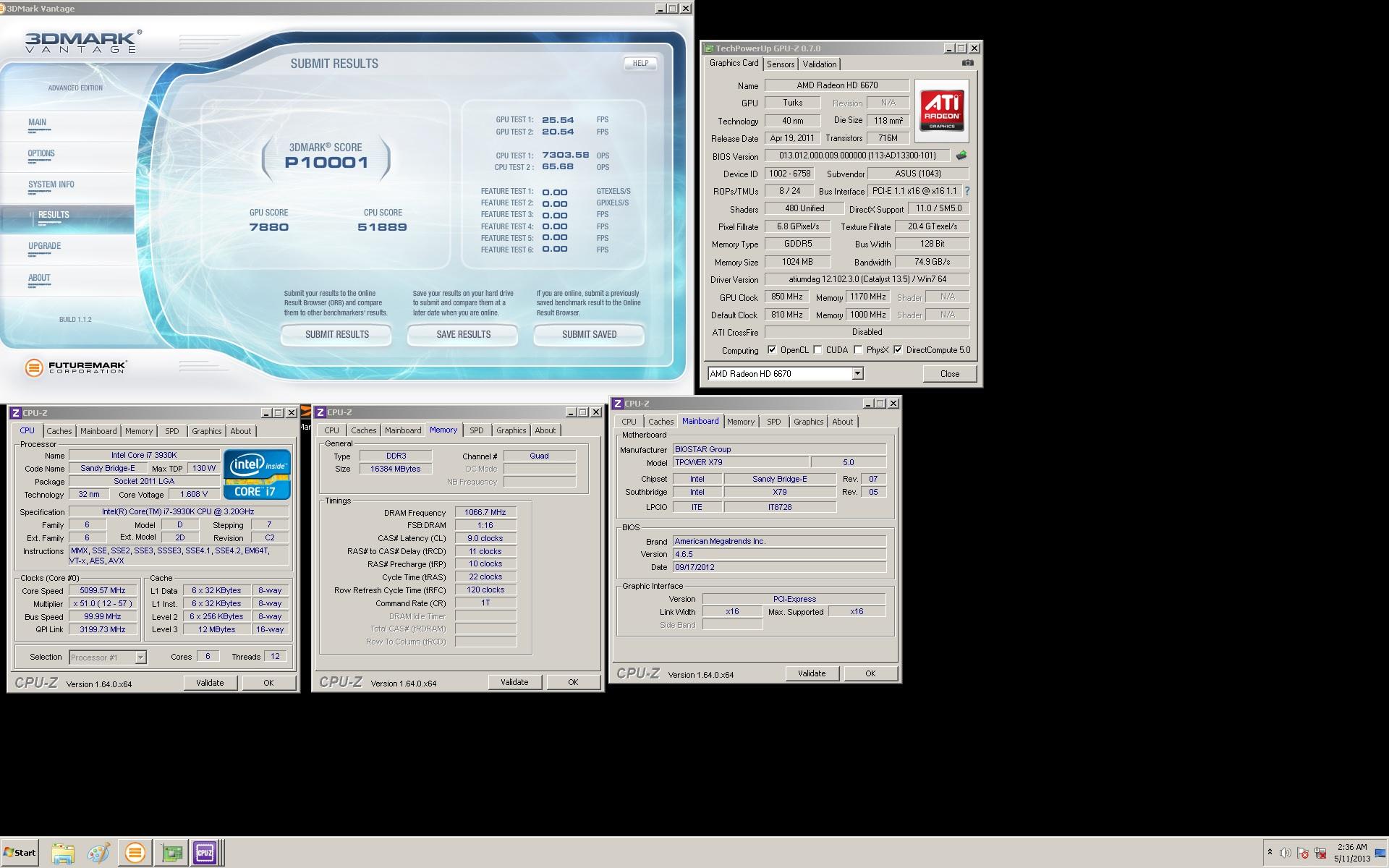Click the CPU score value 51889
The width and height of the screenshot is (1389, 868).
coord(382,227)
